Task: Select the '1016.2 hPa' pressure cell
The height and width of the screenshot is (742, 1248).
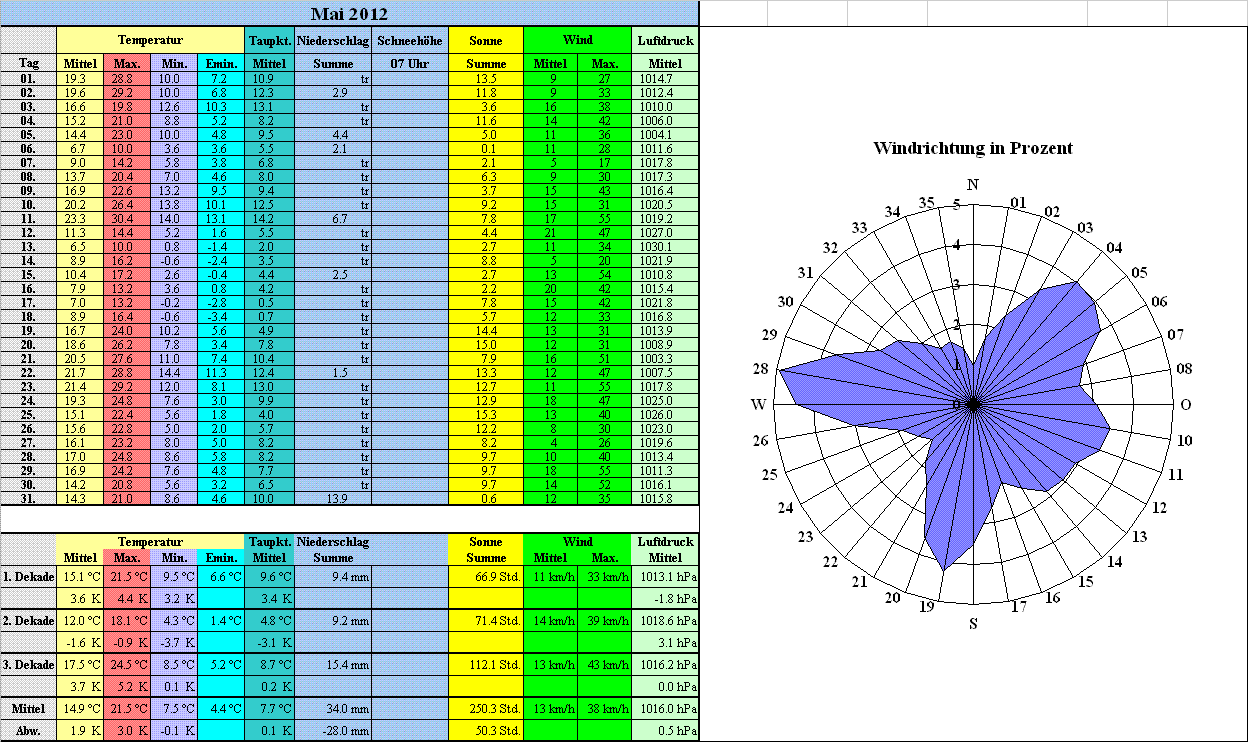Action: tap(665, 664)
